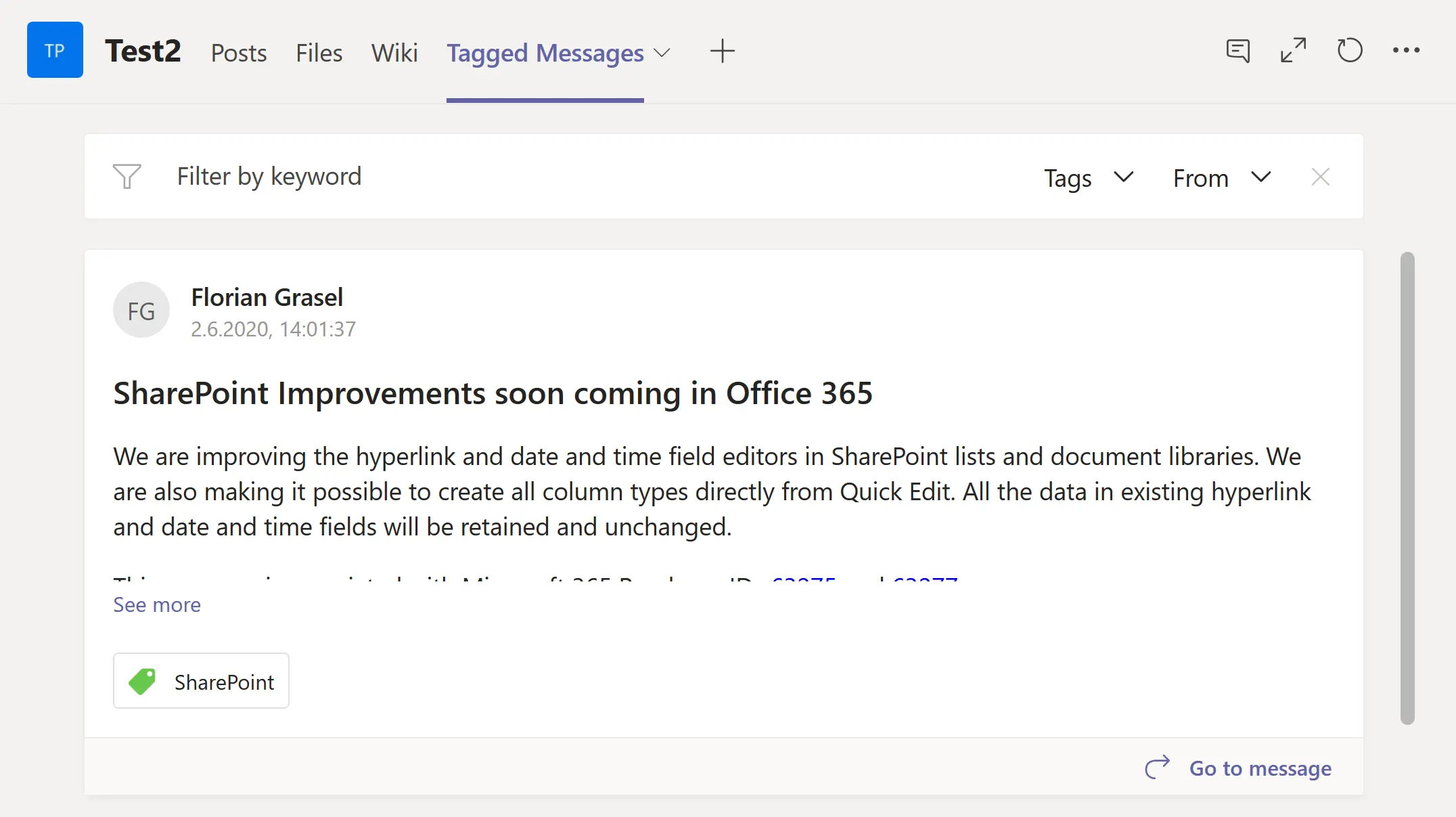Viewport: 1456px width, 817px height.
Task: Switch to the Files tab
Action: click(x=319, y=53)
